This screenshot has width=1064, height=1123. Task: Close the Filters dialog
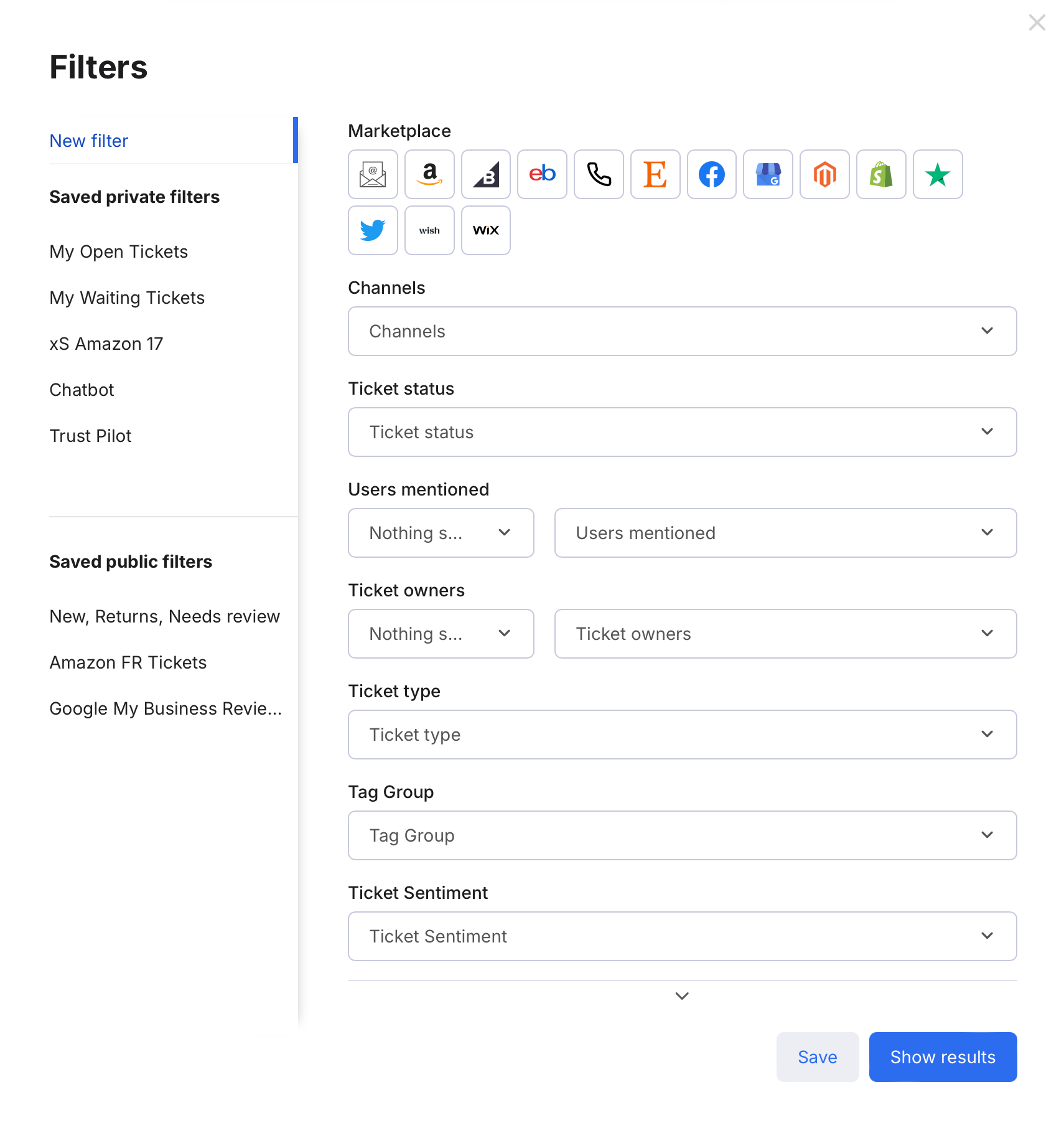click(x=1037, y=22)
